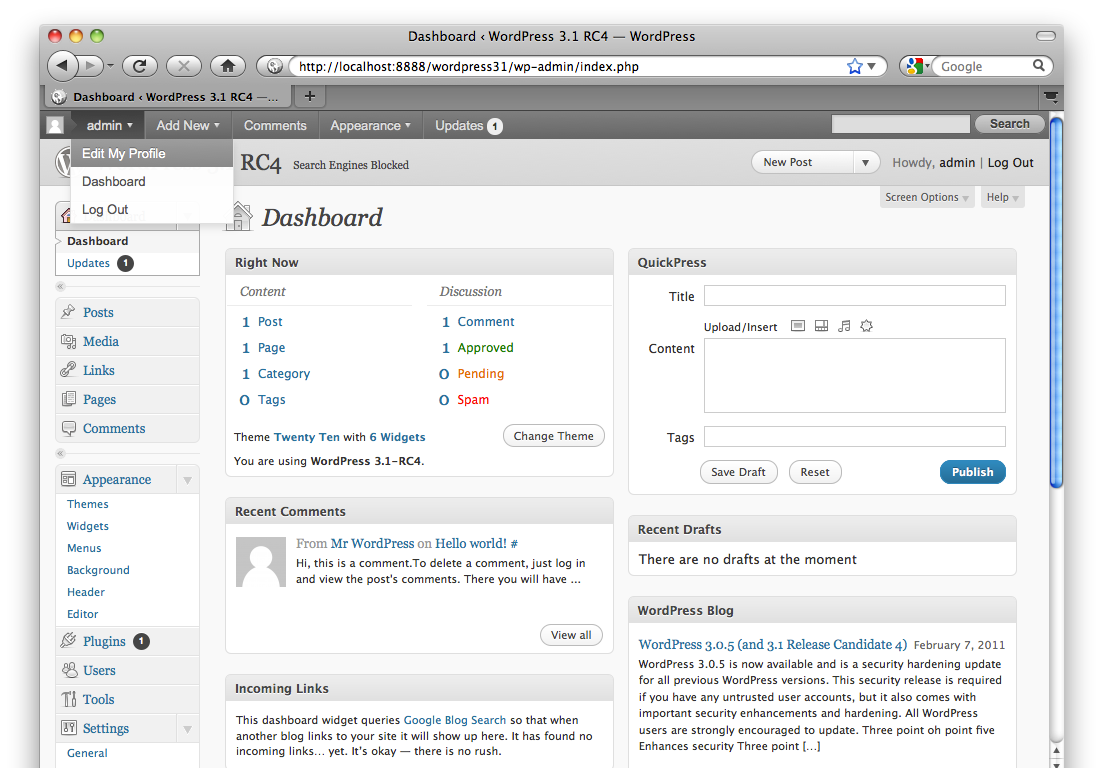Click the Twenty Ten theme link
The image size is (1104, 768).
tap(306, 436)
